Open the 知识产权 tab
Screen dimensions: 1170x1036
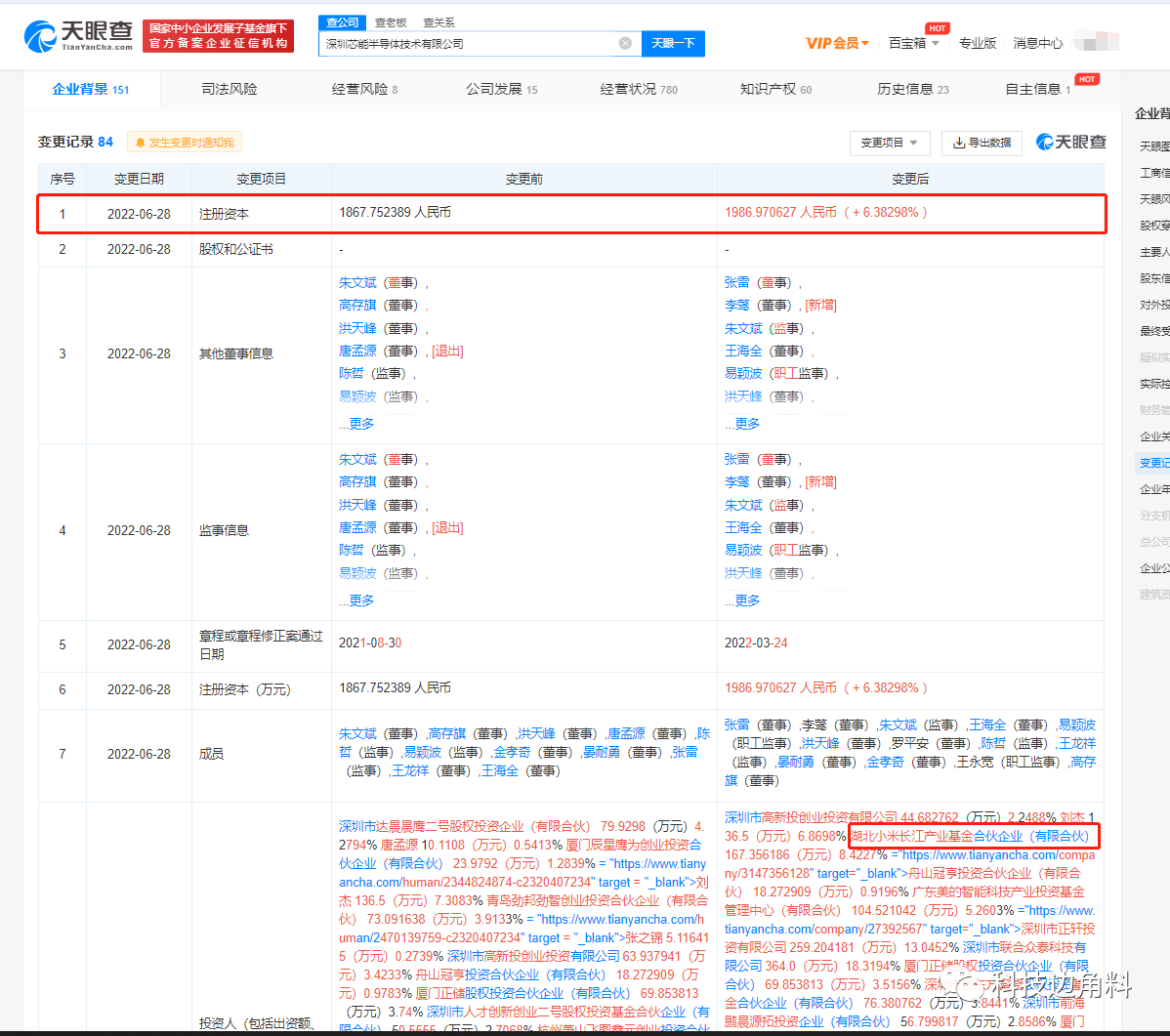coord(775,89)
